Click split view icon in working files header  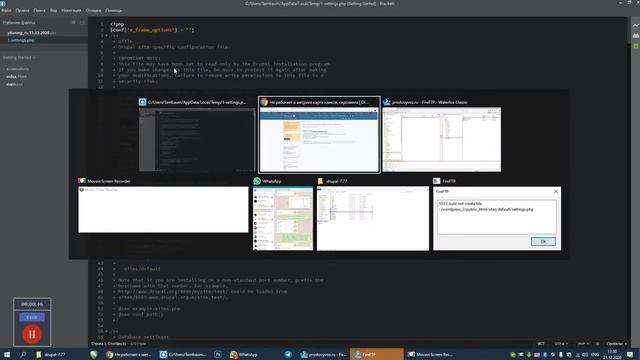click(82, 22)
